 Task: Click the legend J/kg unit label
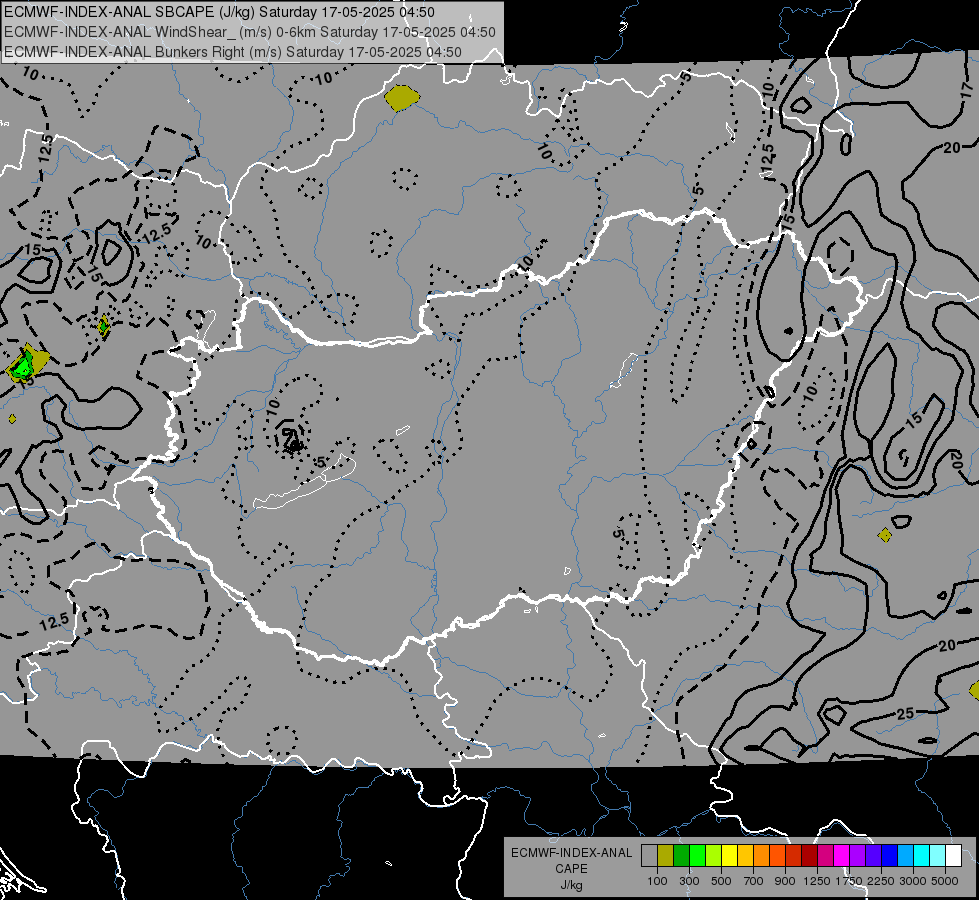click(x=571, y=885)
